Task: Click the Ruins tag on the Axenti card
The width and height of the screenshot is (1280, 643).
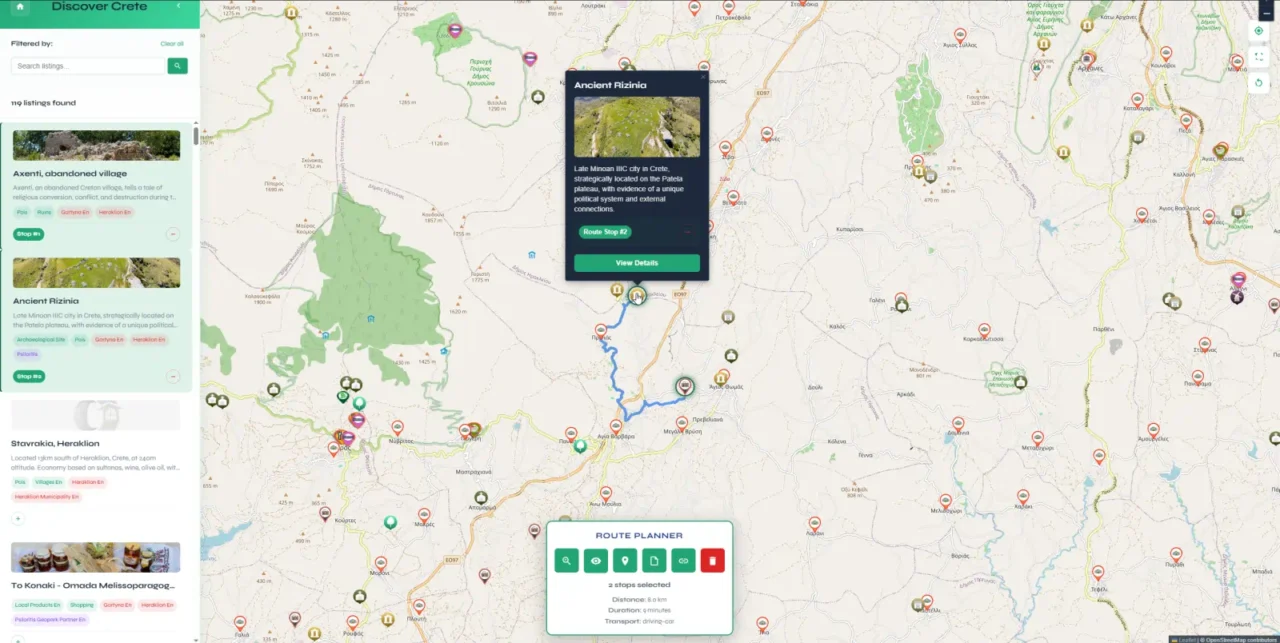Action: 44,212
